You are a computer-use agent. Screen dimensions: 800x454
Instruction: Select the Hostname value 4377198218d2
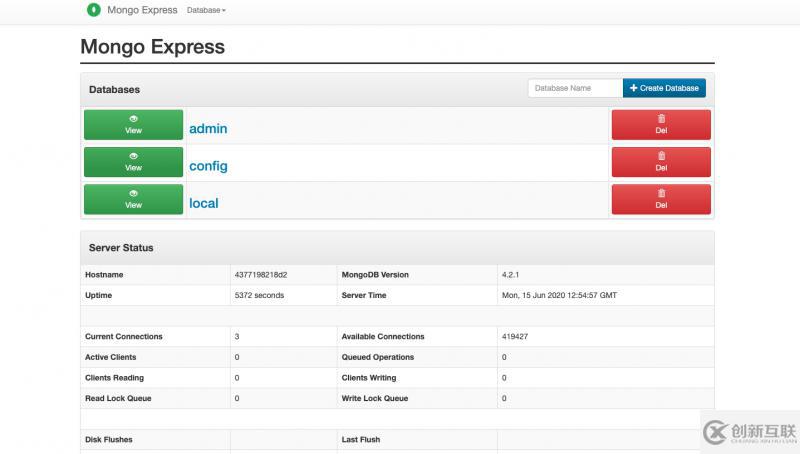tap(261, 275)
